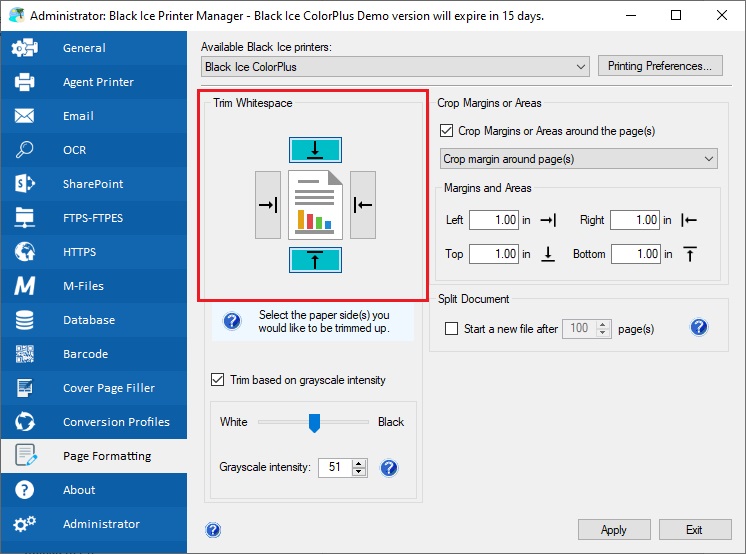Open help for trimming paper sides
This screenshot has width=746, height=554.
point(232,321)
